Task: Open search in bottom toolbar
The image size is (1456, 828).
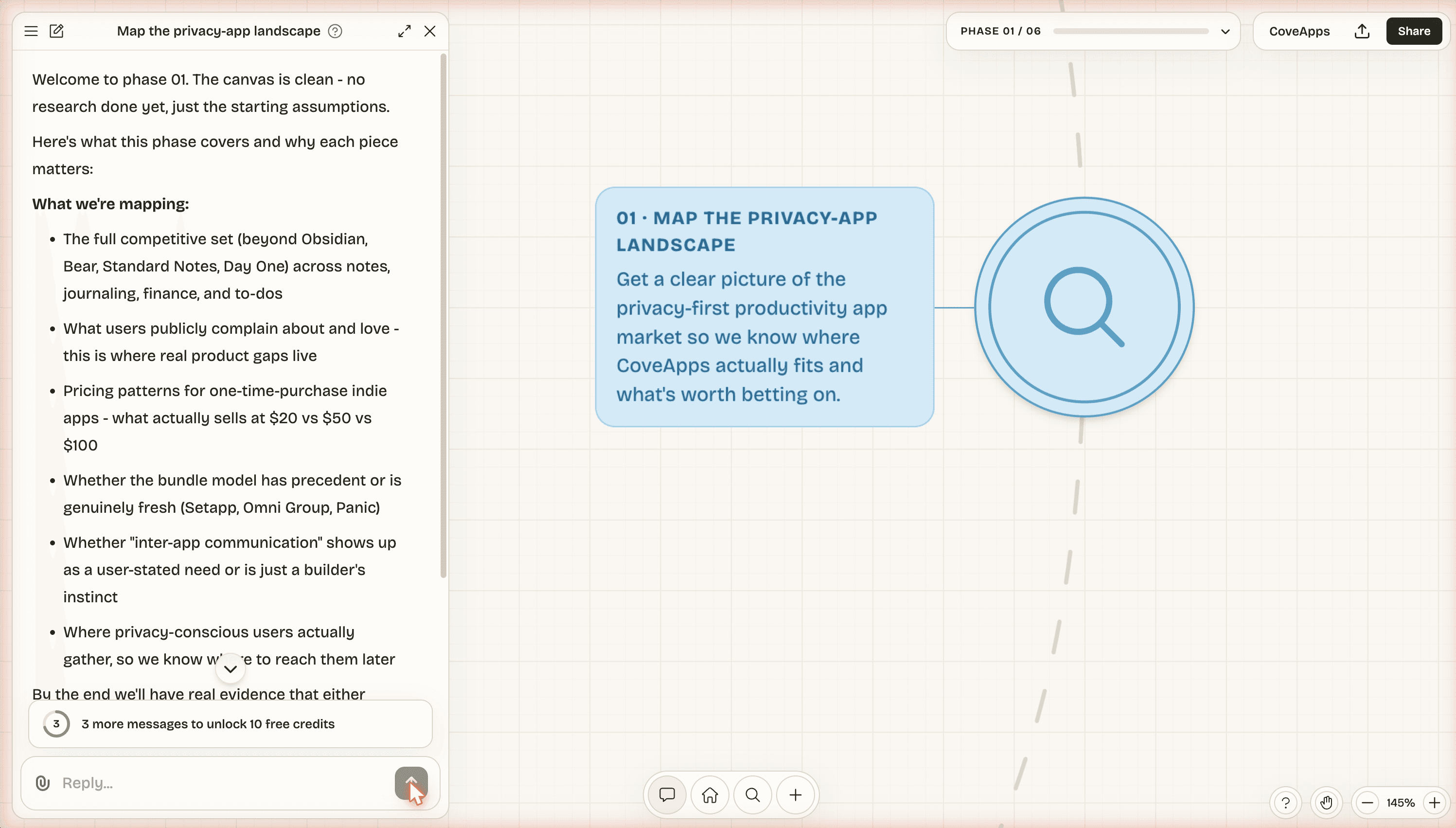Action: click(x=753, y=795)
